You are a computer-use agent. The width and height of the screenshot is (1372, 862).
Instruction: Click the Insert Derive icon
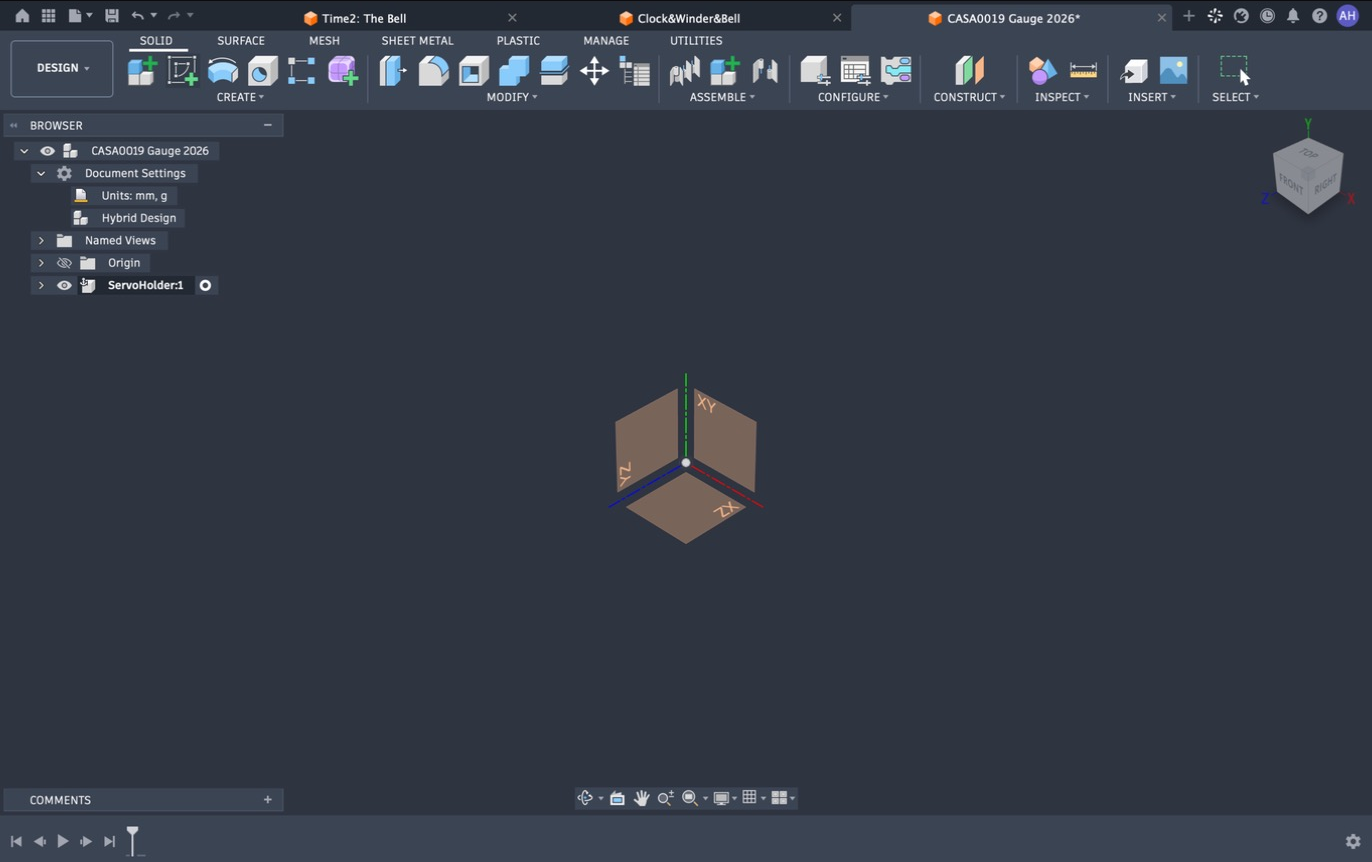click(x=1133, y=70)
